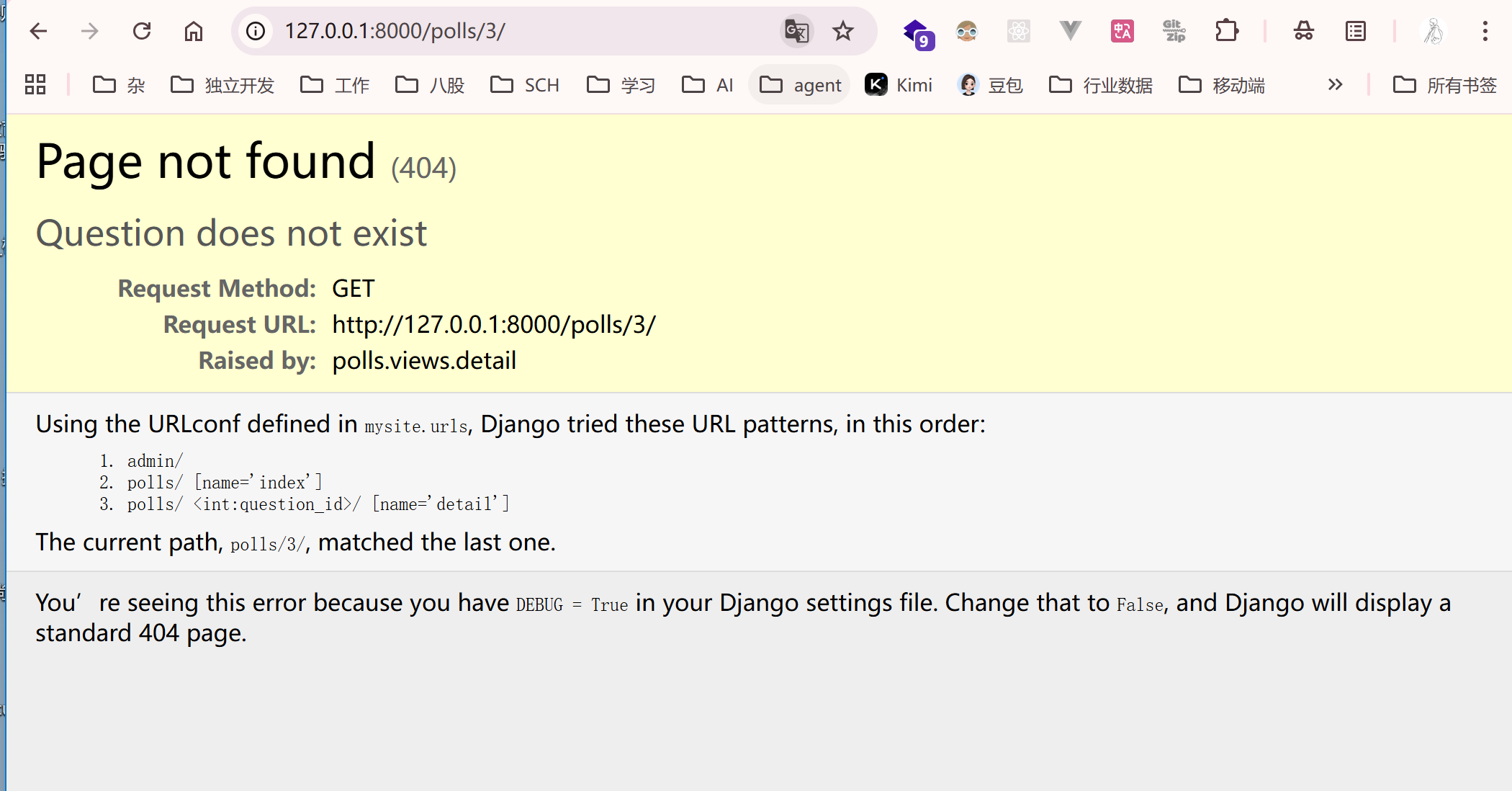
Task: Go to the browser home page
Action: (x=194, y=31)
